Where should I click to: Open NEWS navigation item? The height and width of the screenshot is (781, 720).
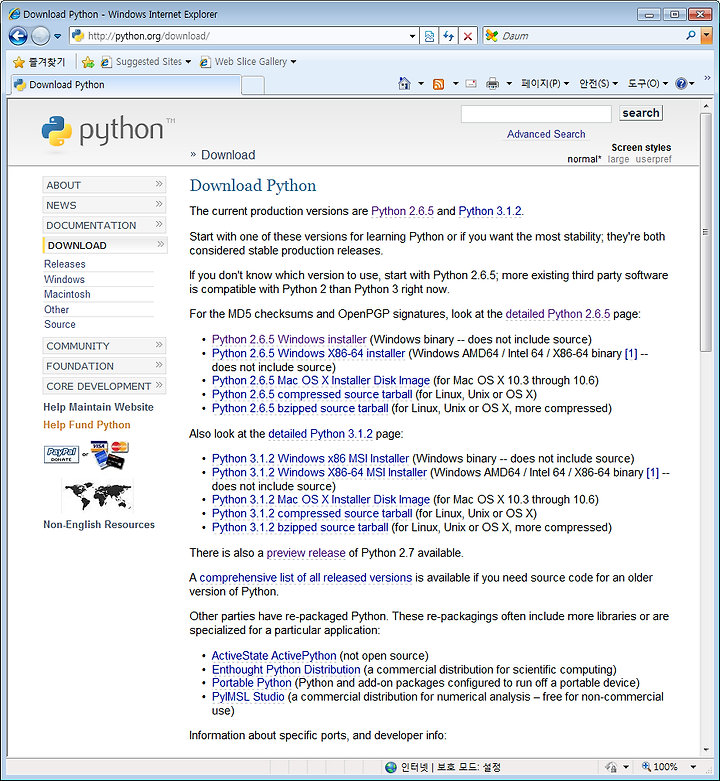pyautogui.click(x=104, y=205)
